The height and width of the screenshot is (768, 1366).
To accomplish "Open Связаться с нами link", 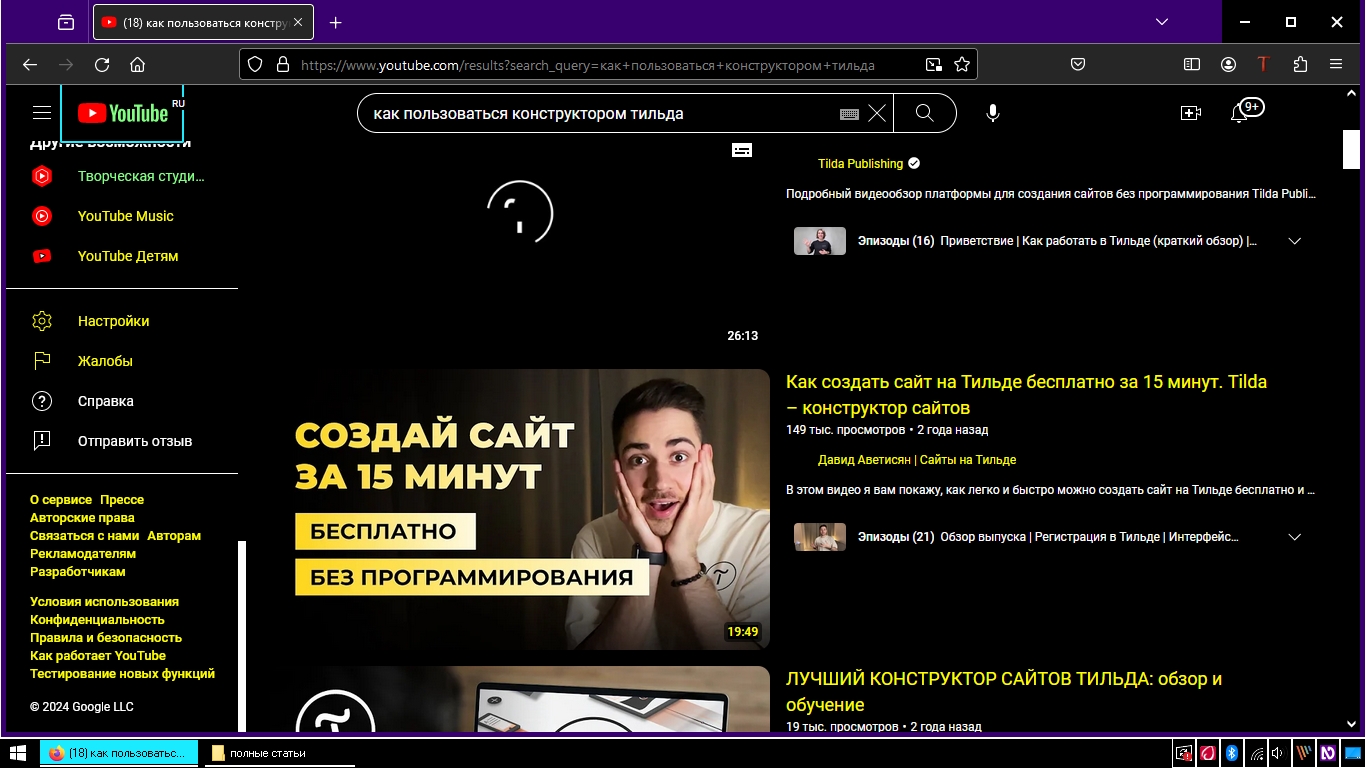I will point(84,535).
